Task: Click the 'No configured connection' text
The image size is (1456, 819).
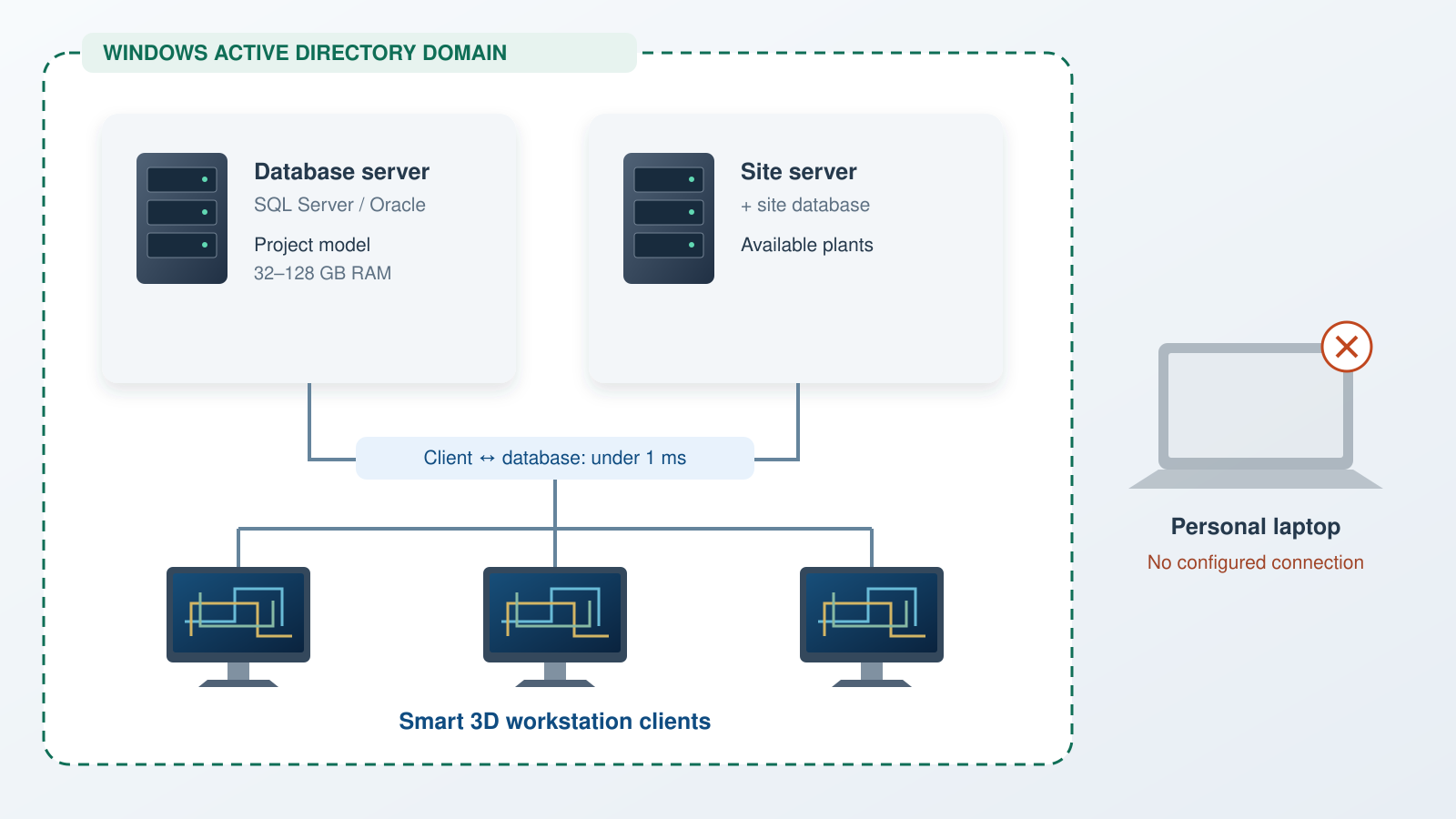Action: pyautogui.click(x=1256, y=562)
